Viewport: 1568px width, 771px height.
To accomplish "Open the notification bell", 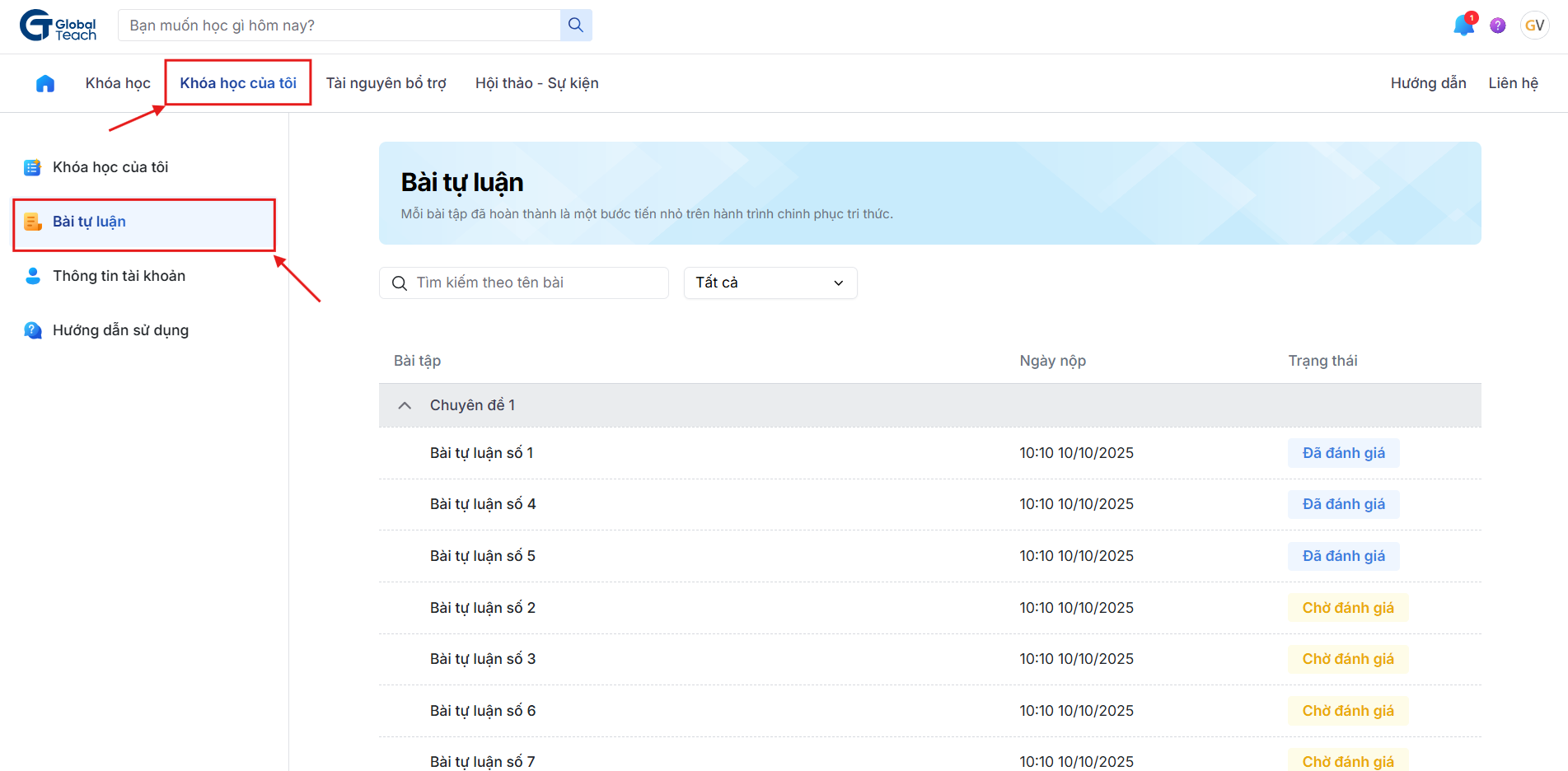I will coord(1463,26).
